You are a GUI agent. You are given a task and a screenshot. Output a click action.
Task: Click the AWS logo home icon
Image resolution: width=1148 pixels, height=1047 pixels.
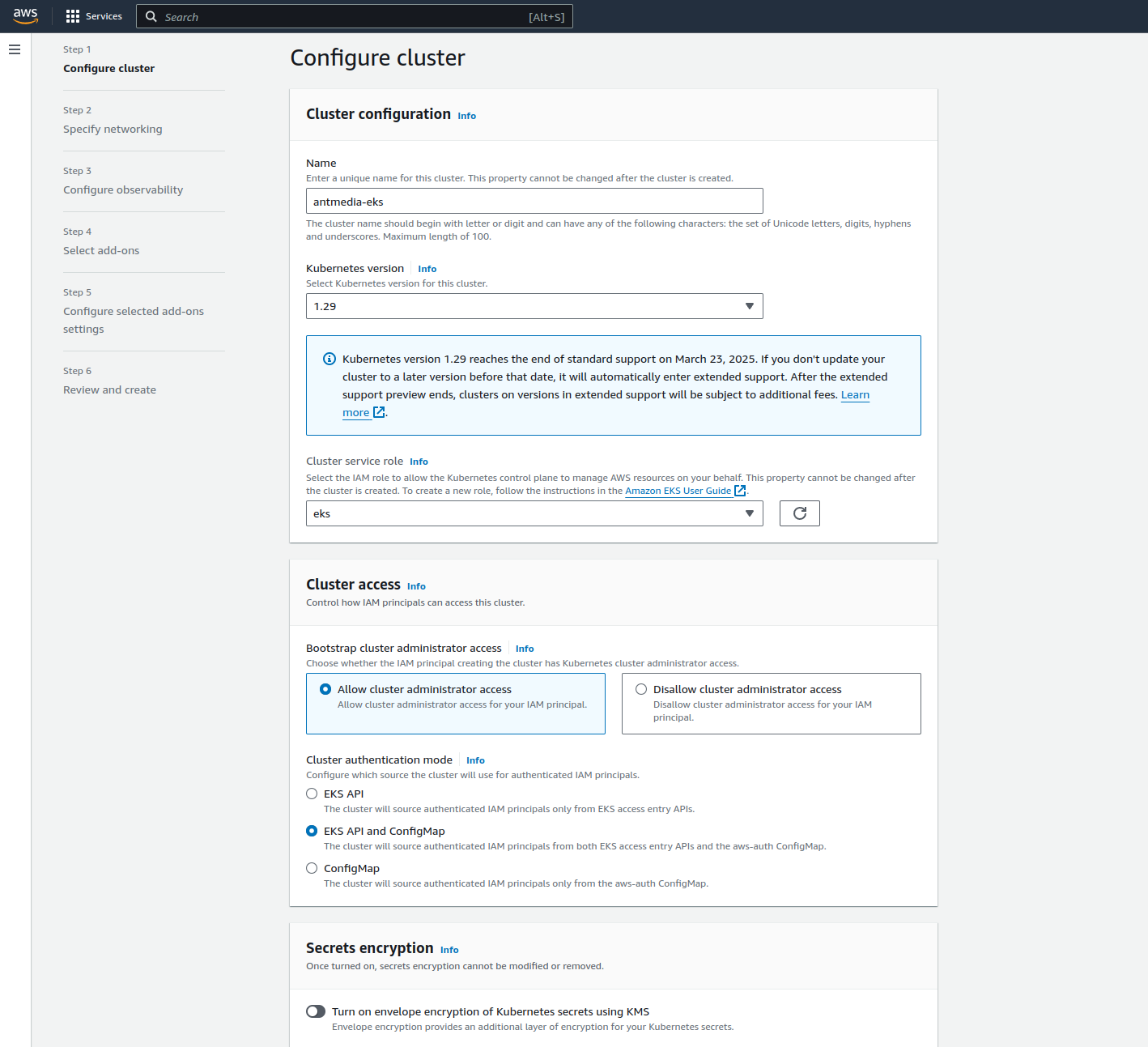pyautogui.click(x=26, y=16)
